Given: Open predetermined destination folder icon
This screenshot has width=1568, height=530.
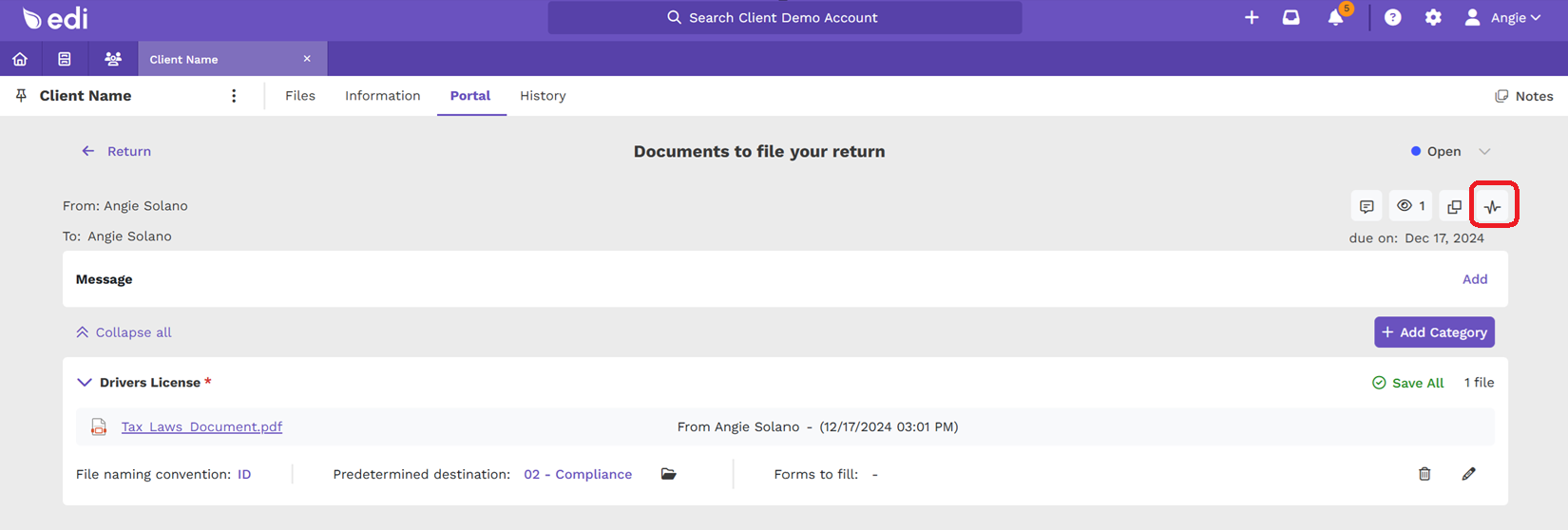Looking at the screenshot, I should pyautogui.click(x=669, y=474).
